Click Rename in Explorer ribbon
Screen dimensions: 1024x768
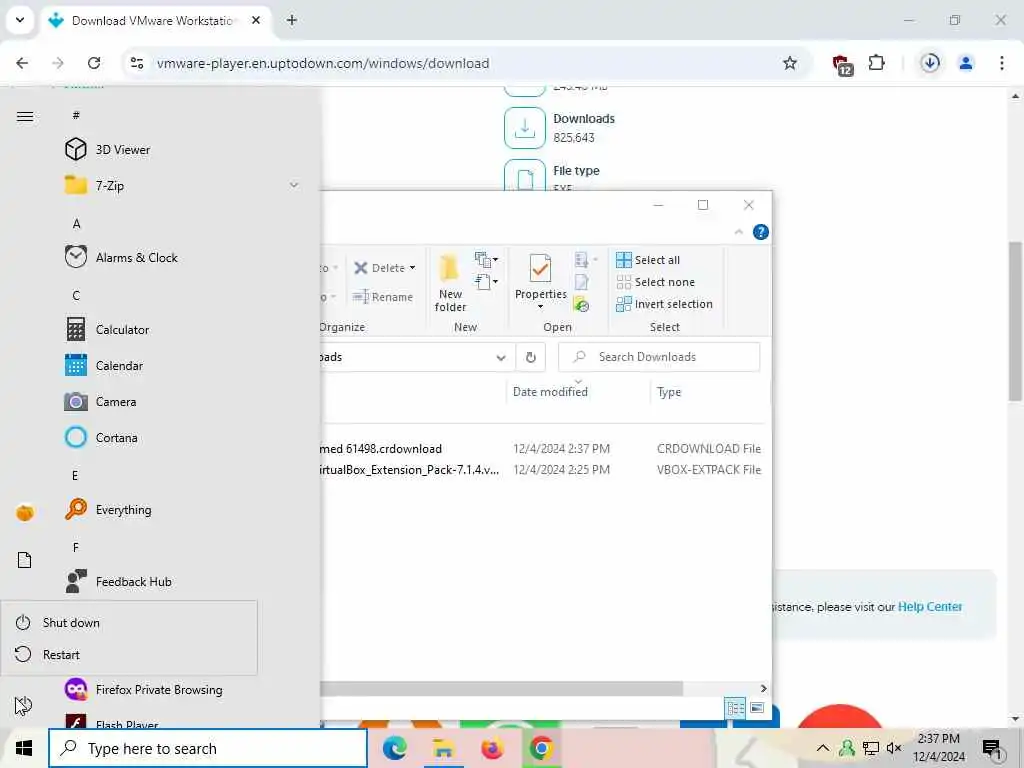pos(383,297)
